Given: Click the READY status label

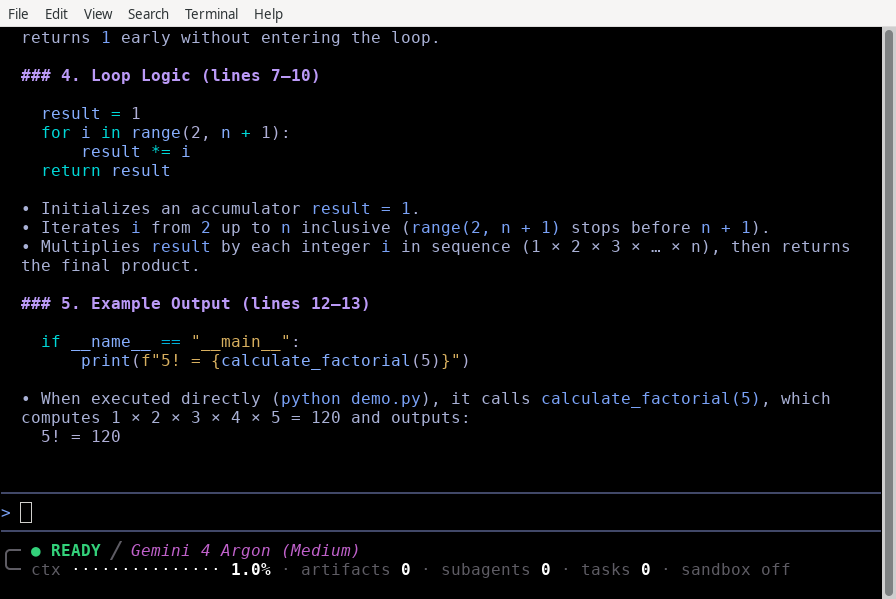Looking at the screenshot, I should (x=75, y=550).
